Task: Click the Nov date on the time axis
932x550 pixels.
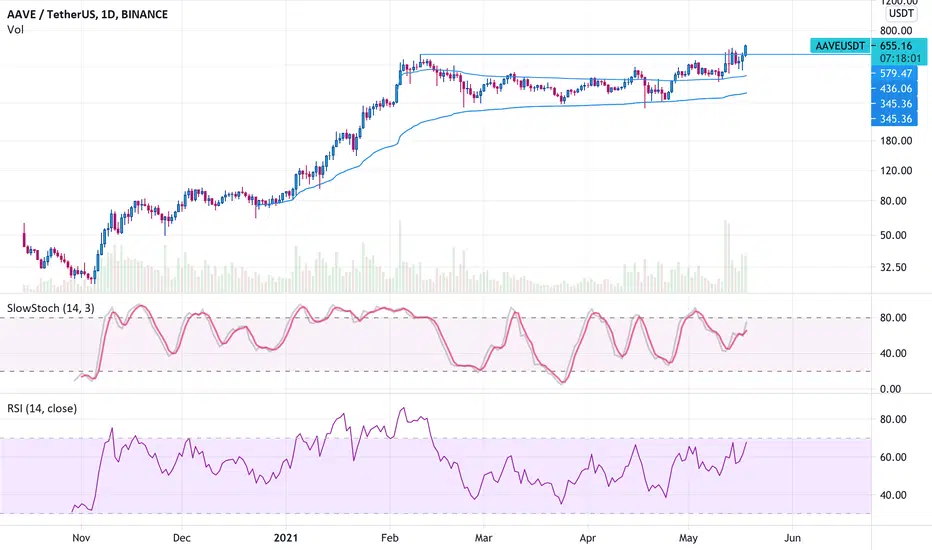Action: pos(81,538)
